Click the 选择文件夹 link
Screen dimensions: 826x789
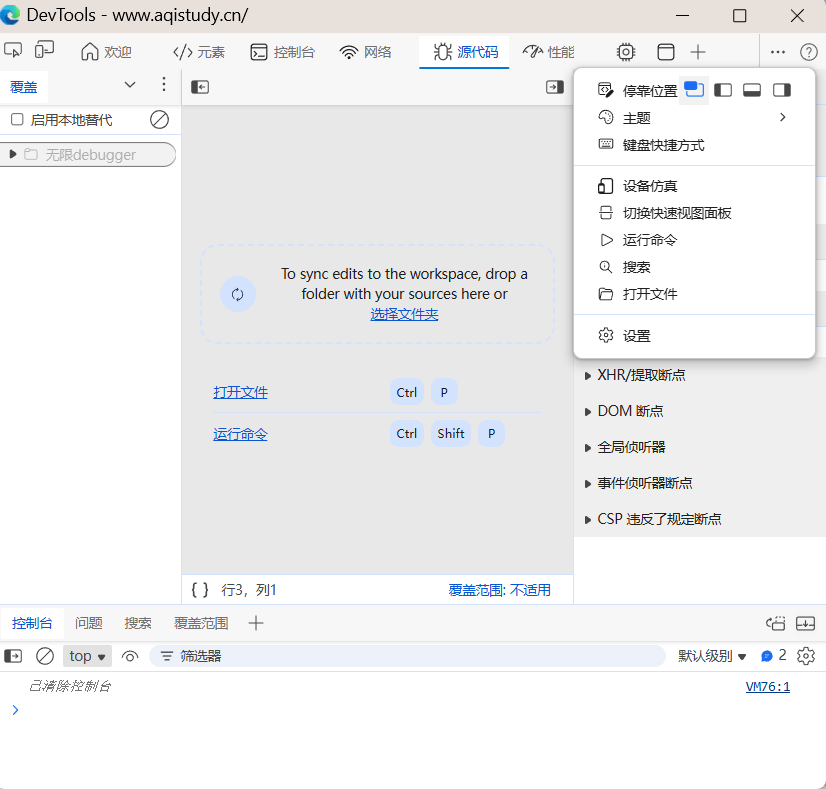pos(404,314)
